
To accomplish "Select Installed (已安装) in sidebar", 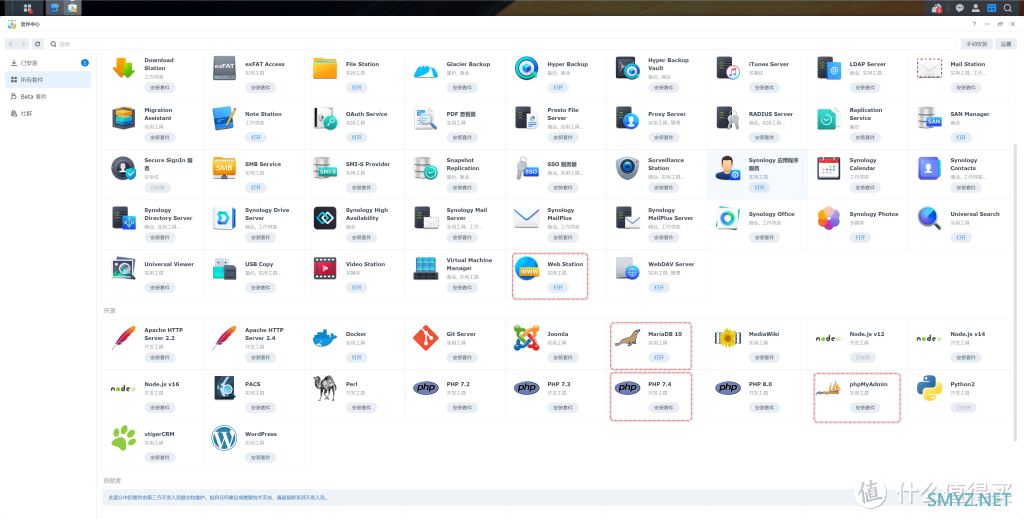I will pos(48,63).
